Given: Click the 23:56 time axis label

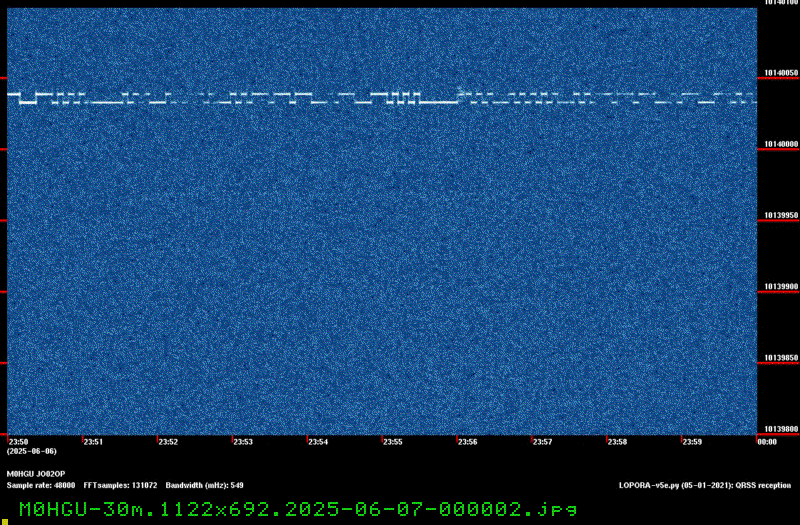Looking at the screenshot, I should [467, 442].
